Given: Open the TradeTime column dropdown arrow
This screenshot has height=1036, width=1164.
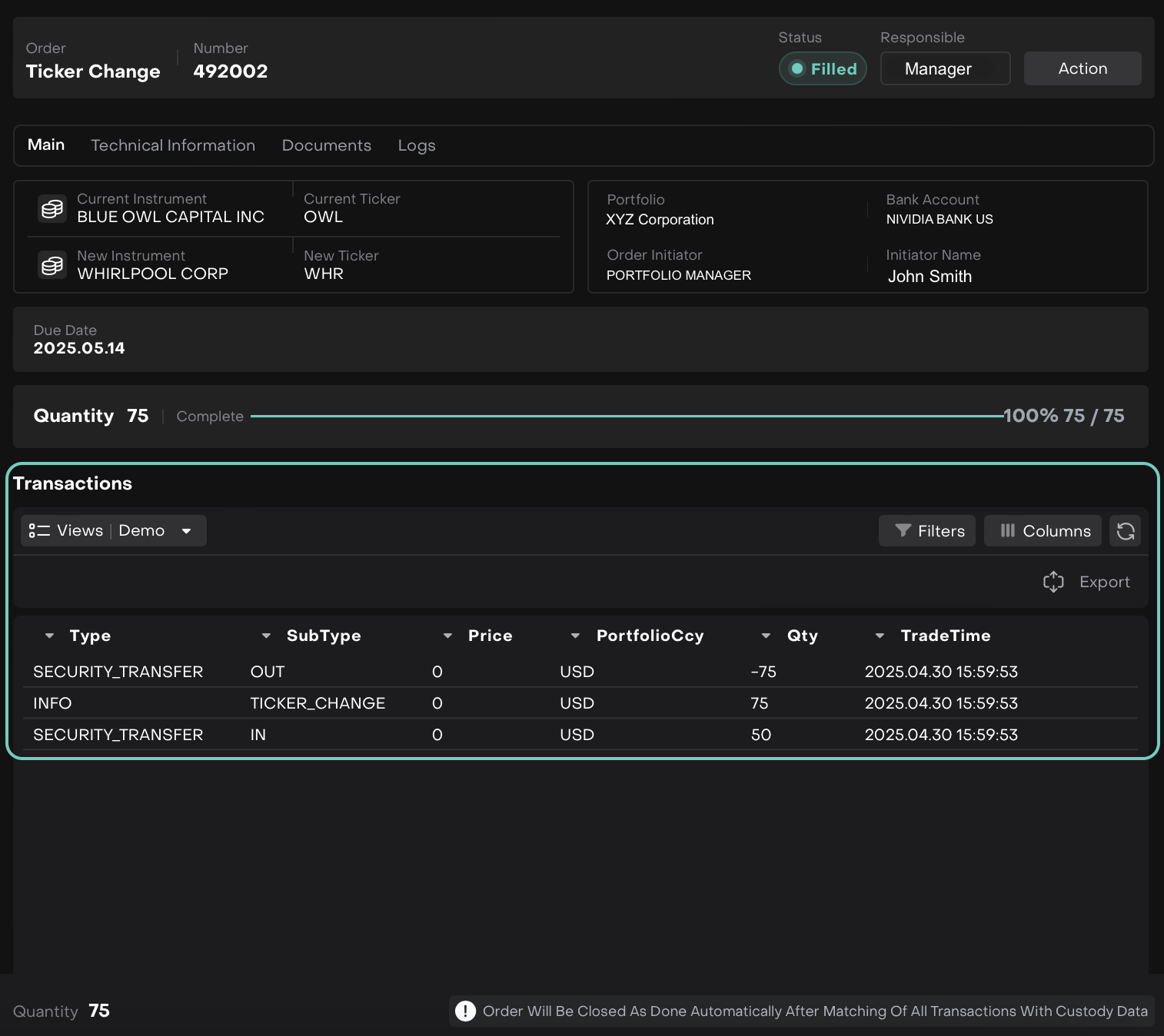Looking at the screenshot, I should [x=880, y=636].
